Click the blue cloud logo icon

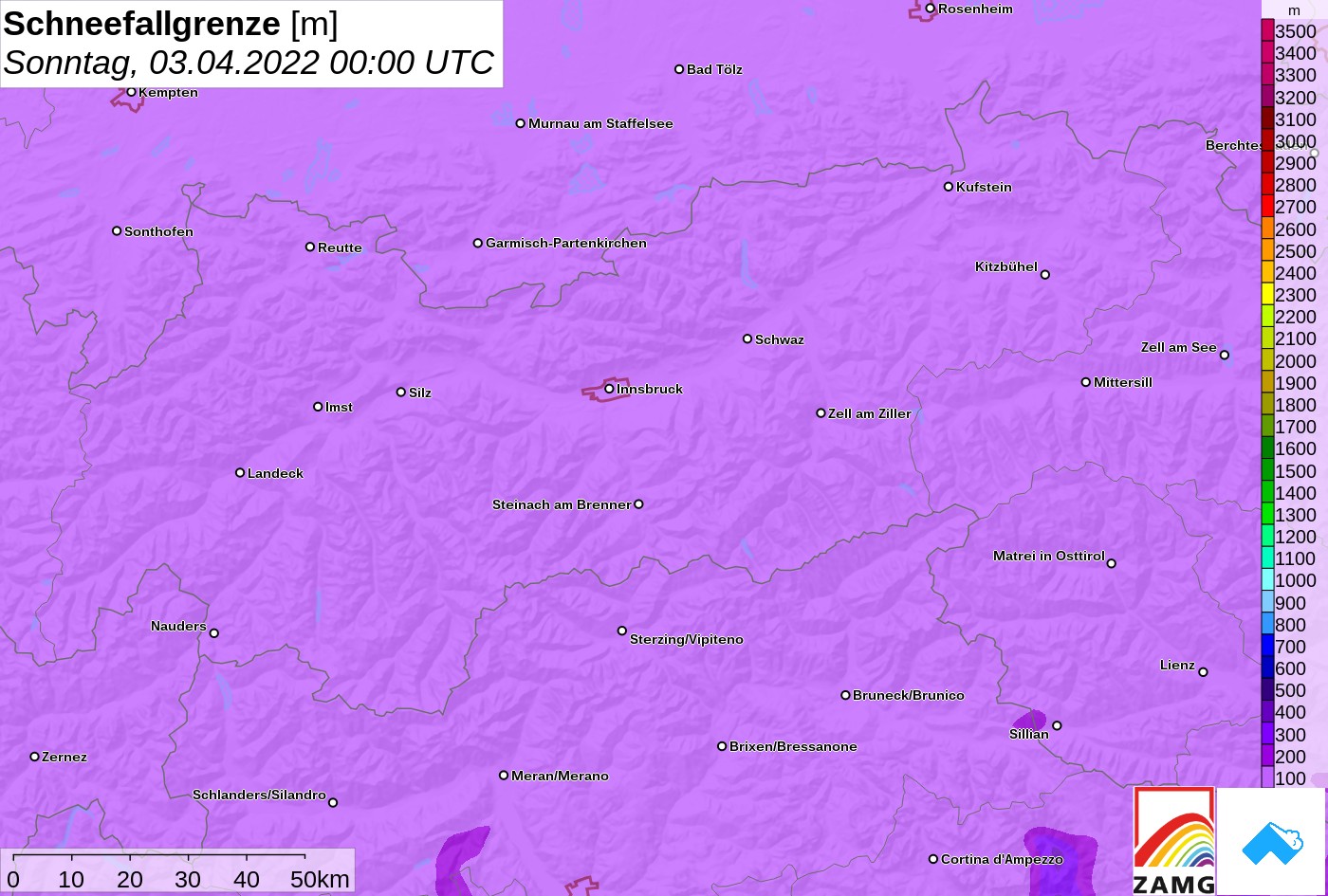tap(1271, 842)
